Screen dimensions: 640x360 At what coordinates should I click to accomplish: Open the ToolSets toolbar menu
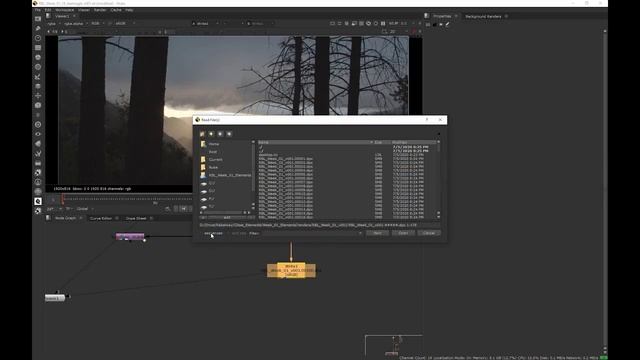(38, 153)
